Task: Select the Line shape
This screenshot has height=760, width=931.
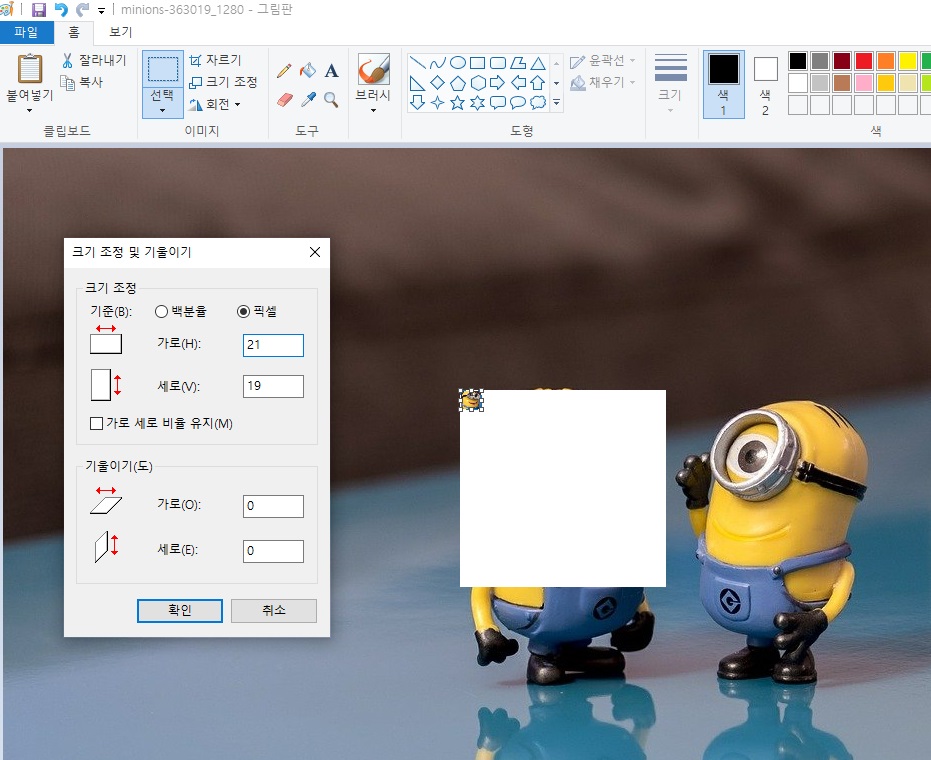Action: pyautogui.click(x=417, y=63)
